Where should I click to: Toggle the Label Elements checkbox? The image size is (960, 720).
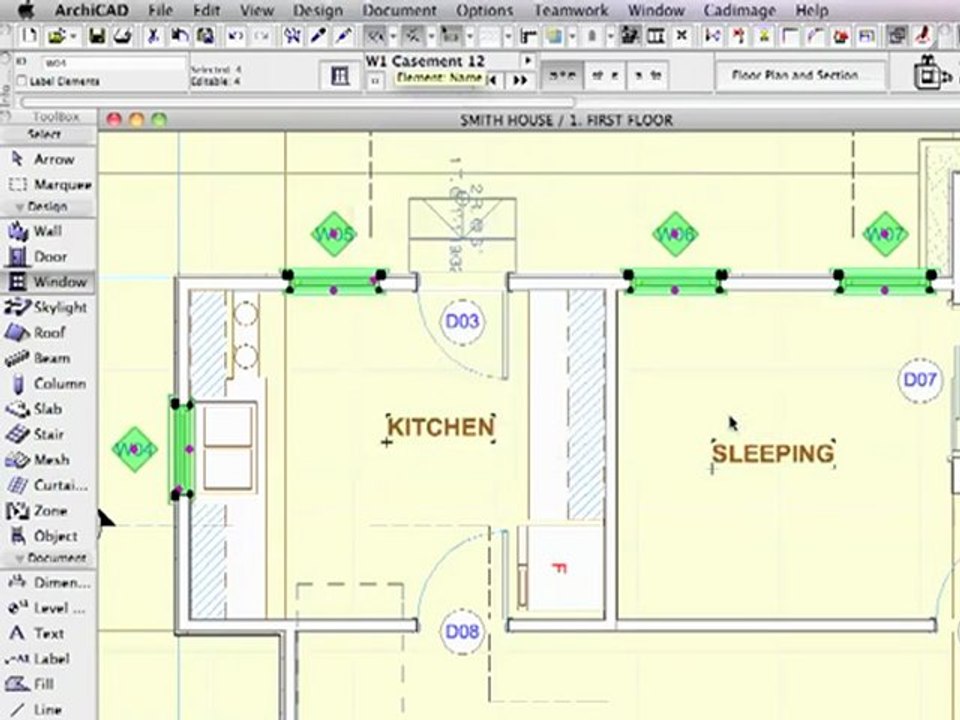(x=22, y=81)
